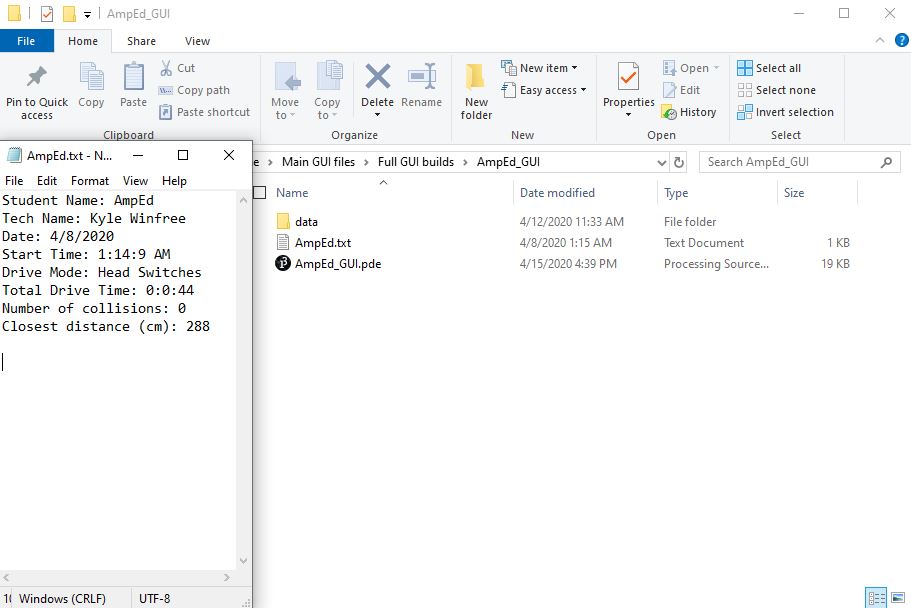The height and width of the screenshot is (608, 911).
Task: Click Invert selection in ribbon
Action: pos(785,112)
